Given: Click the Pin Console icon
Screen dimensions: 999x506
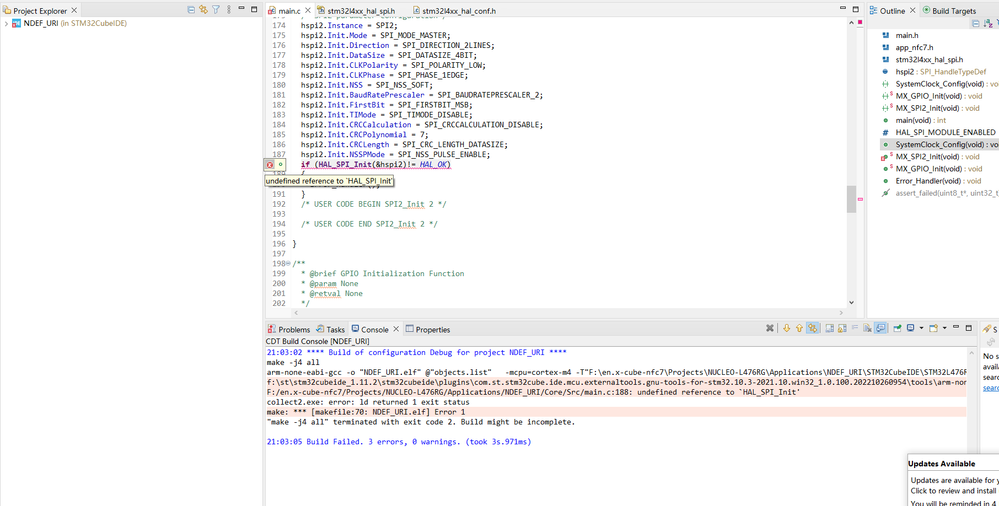Looking at the screenshot, I should click(x=897, y=328).
